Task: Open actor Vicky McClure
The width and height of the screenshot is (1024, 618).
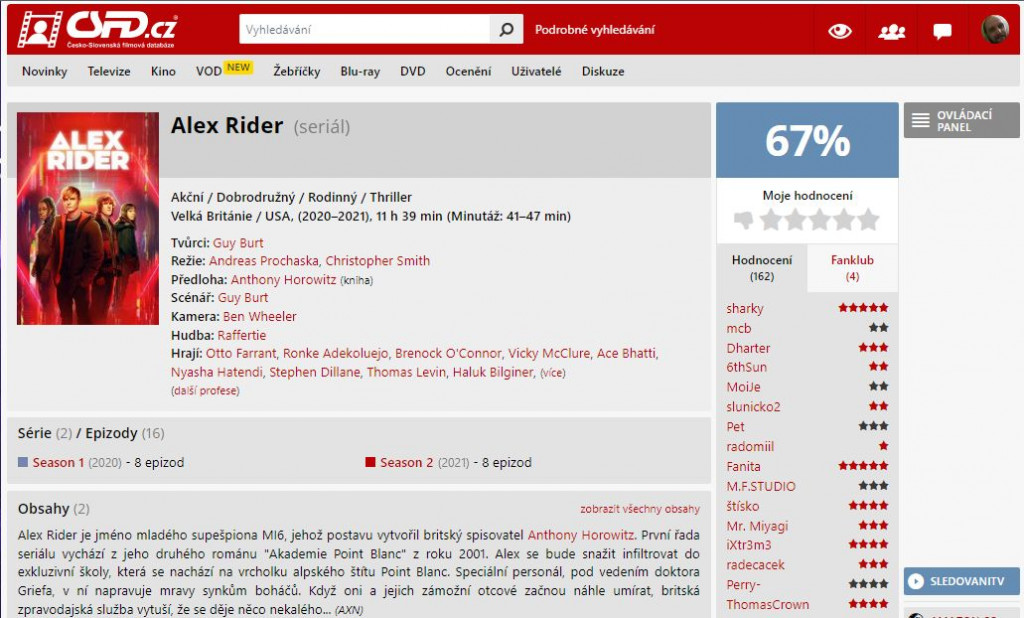Action: pyautogui.click(x=549, y=353)
